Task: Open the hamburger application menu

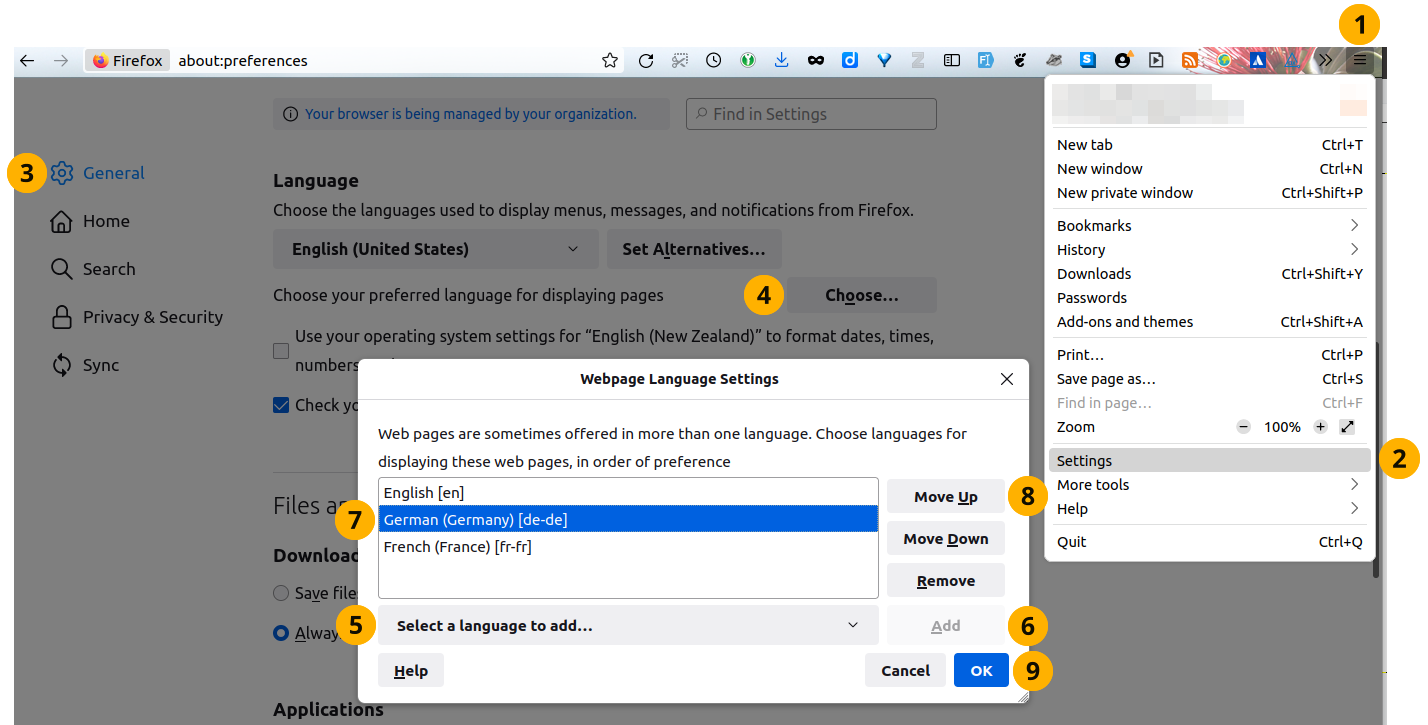Action: [x=1360, y=61]
